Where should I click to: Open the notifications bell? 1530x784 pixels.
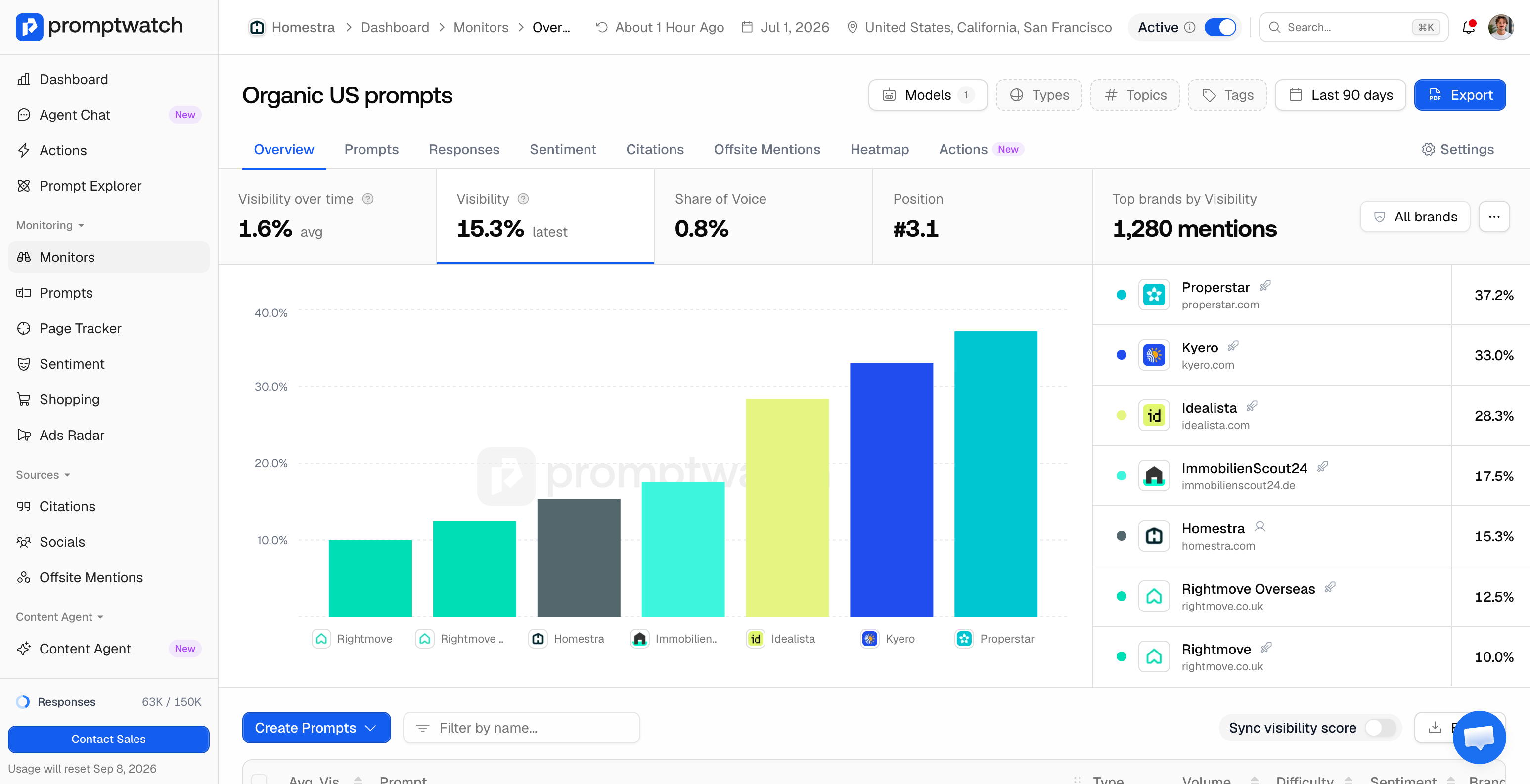pyautogui.click(x=1468, y=27)
